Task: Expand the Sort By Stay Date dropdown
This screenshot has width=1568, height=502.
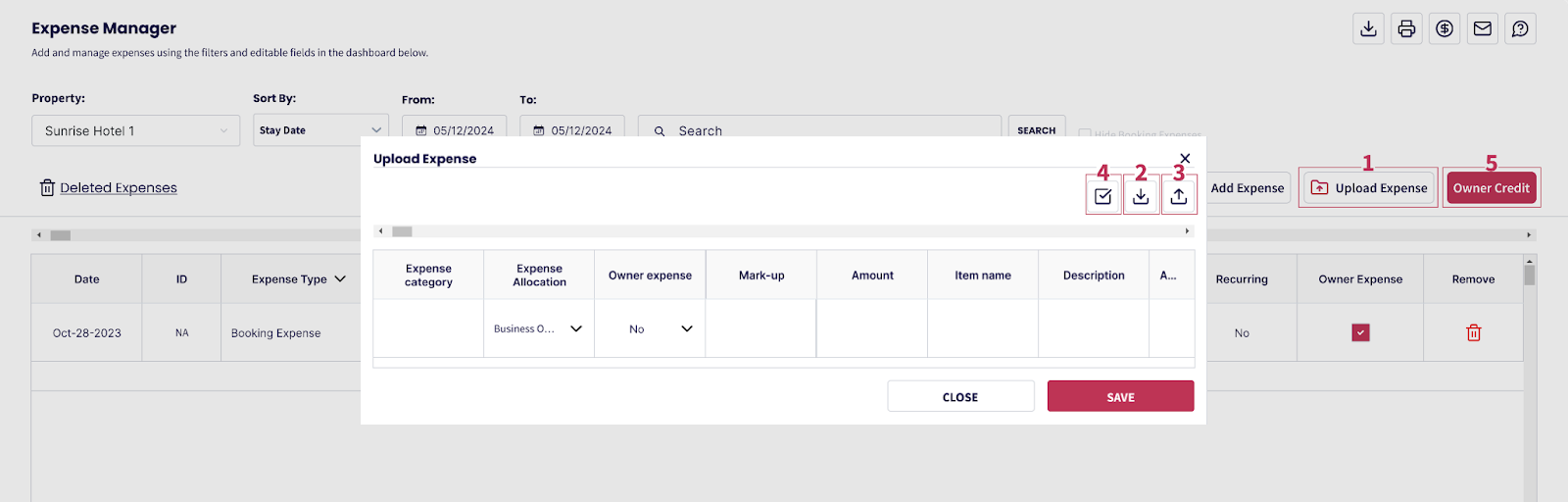Action: point(320,130)
